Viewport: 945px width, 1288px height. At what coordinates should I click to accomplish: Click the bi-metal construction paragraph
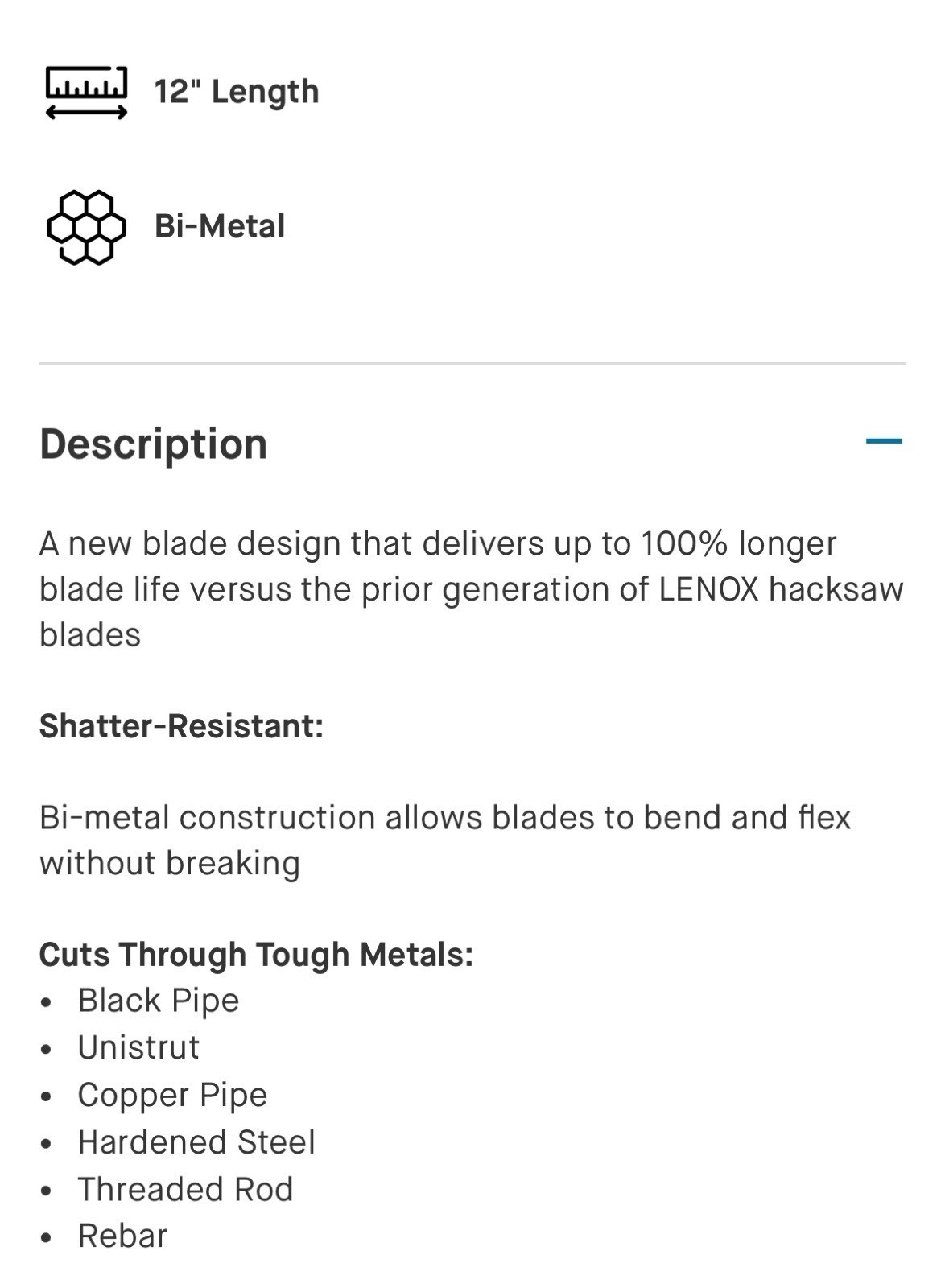(x=445, y=840)
